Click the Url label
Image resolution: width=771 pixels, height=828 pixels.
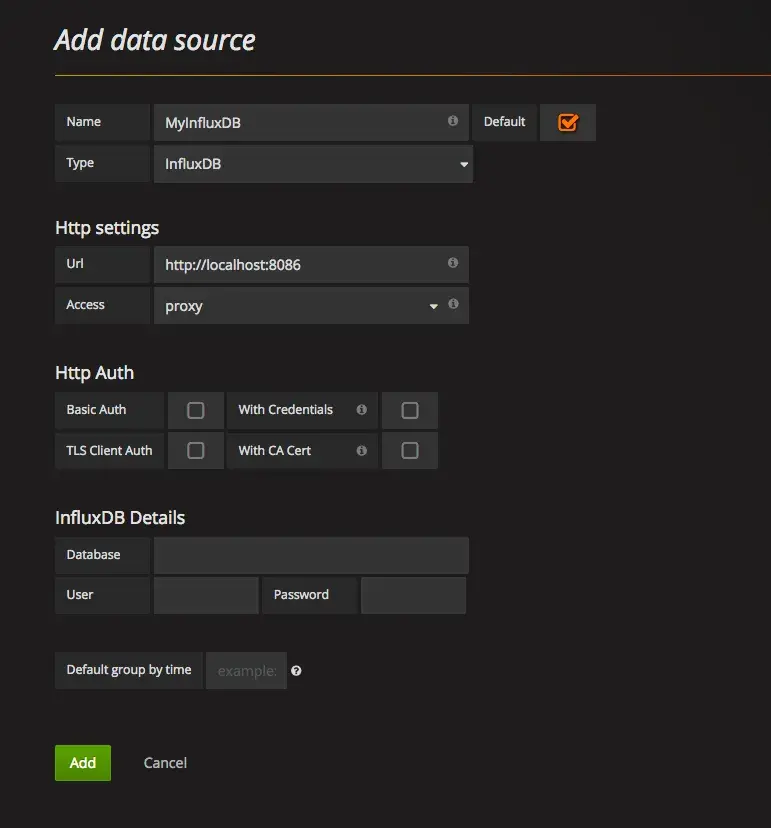75,264
